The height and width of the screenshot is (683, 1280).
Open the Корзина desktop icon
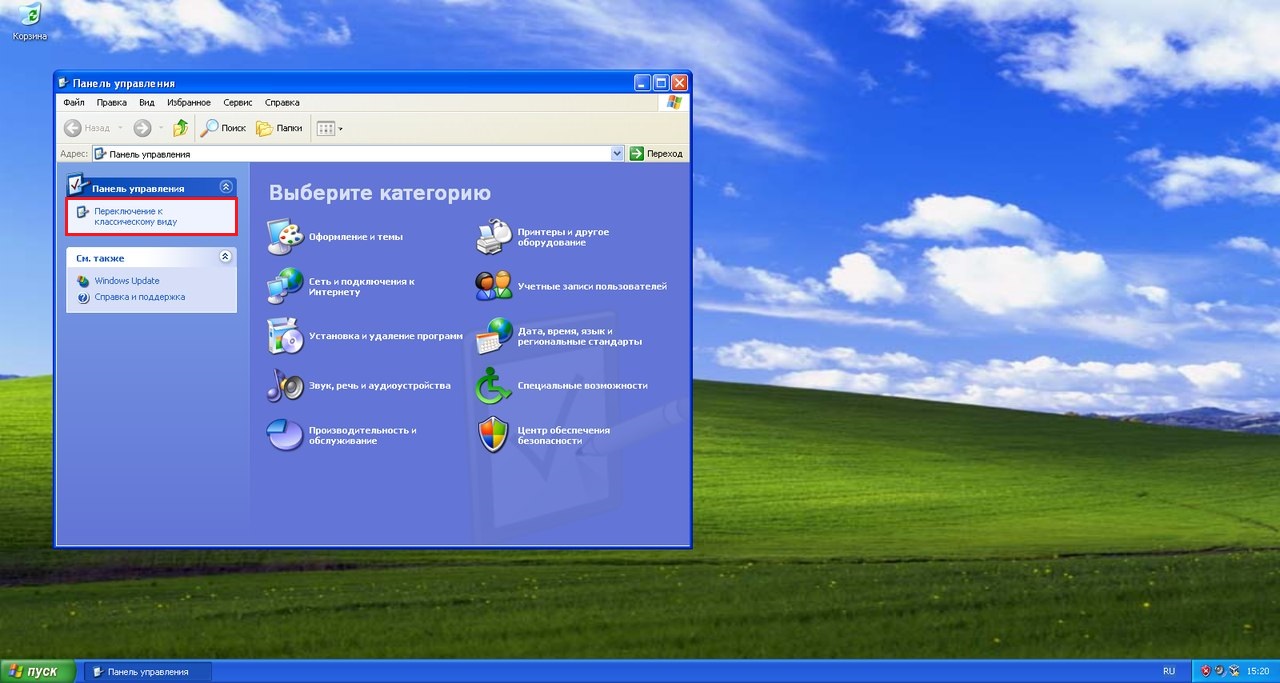29,22
